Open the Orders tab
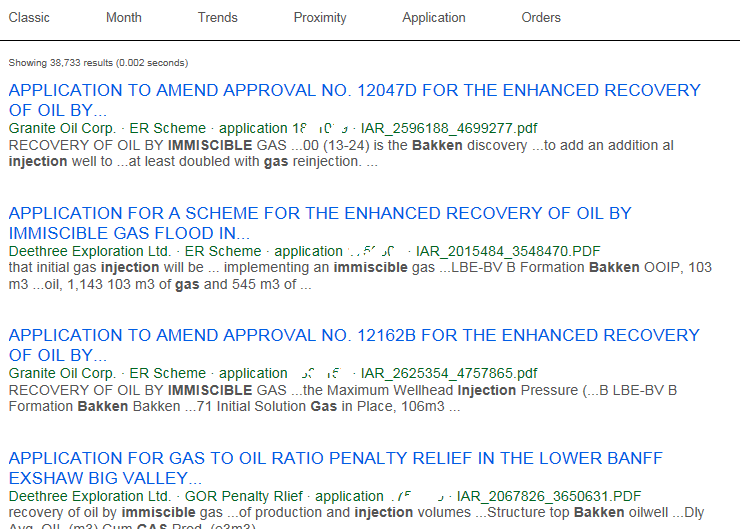Image resolution: width=740 pixels, height=529 pixels. point(541,17)
